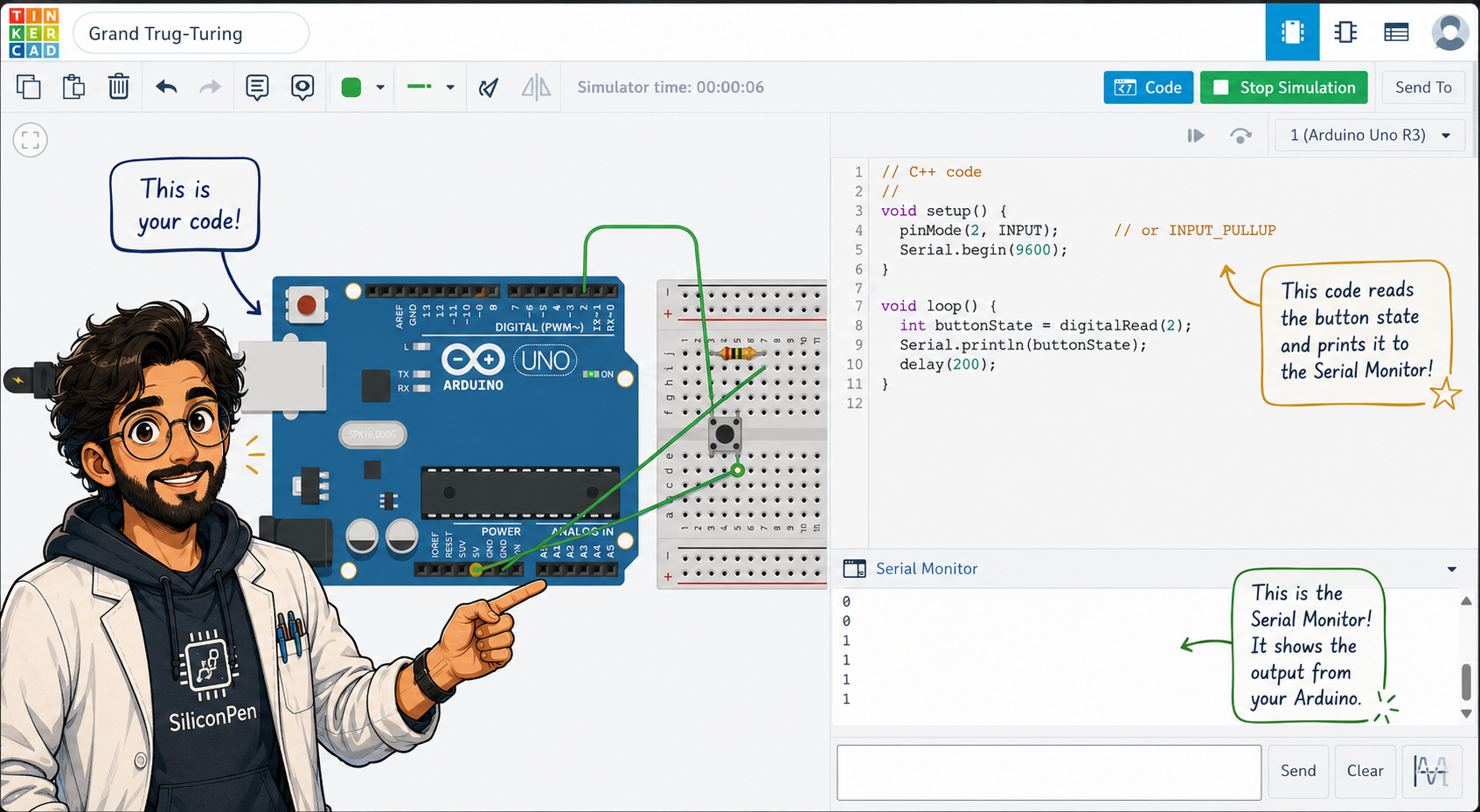Image resolution: width=1480 pixels, height=812 pixels.
Task: Zoom to fit the circuit view
Action: pyautogui.click(x=31, y=140)
